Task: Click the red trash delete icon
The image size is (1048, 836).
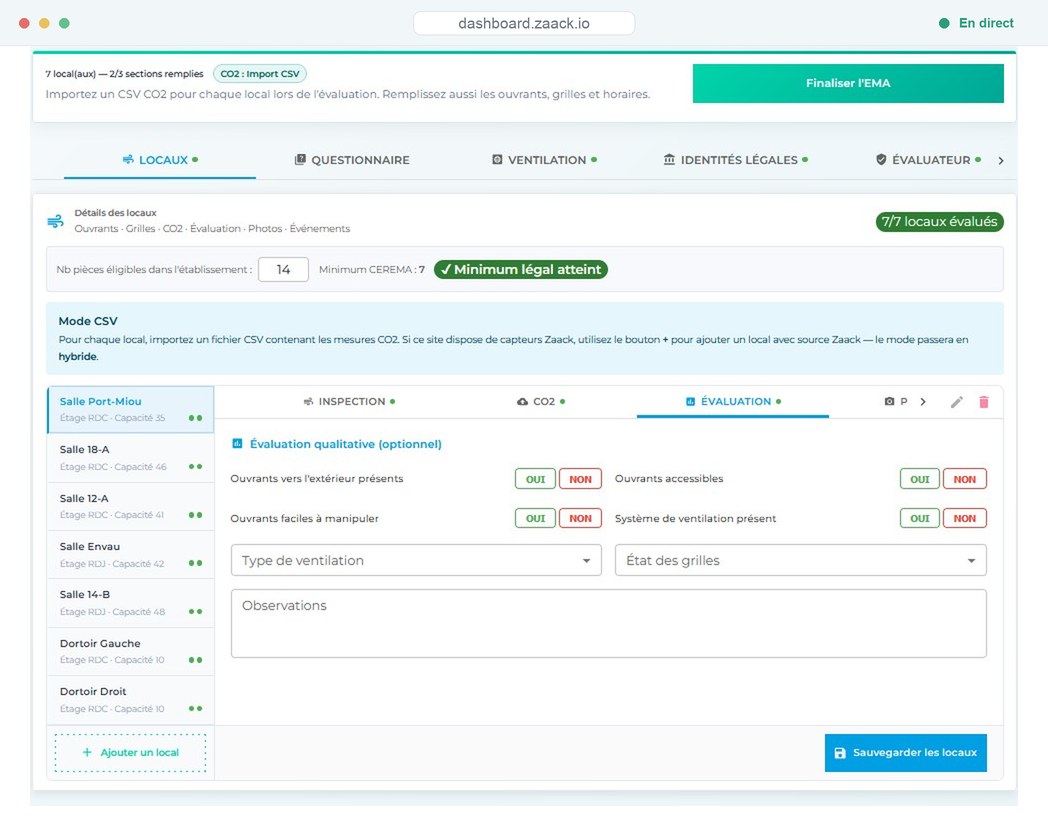Action: click(x=983, y=402)
